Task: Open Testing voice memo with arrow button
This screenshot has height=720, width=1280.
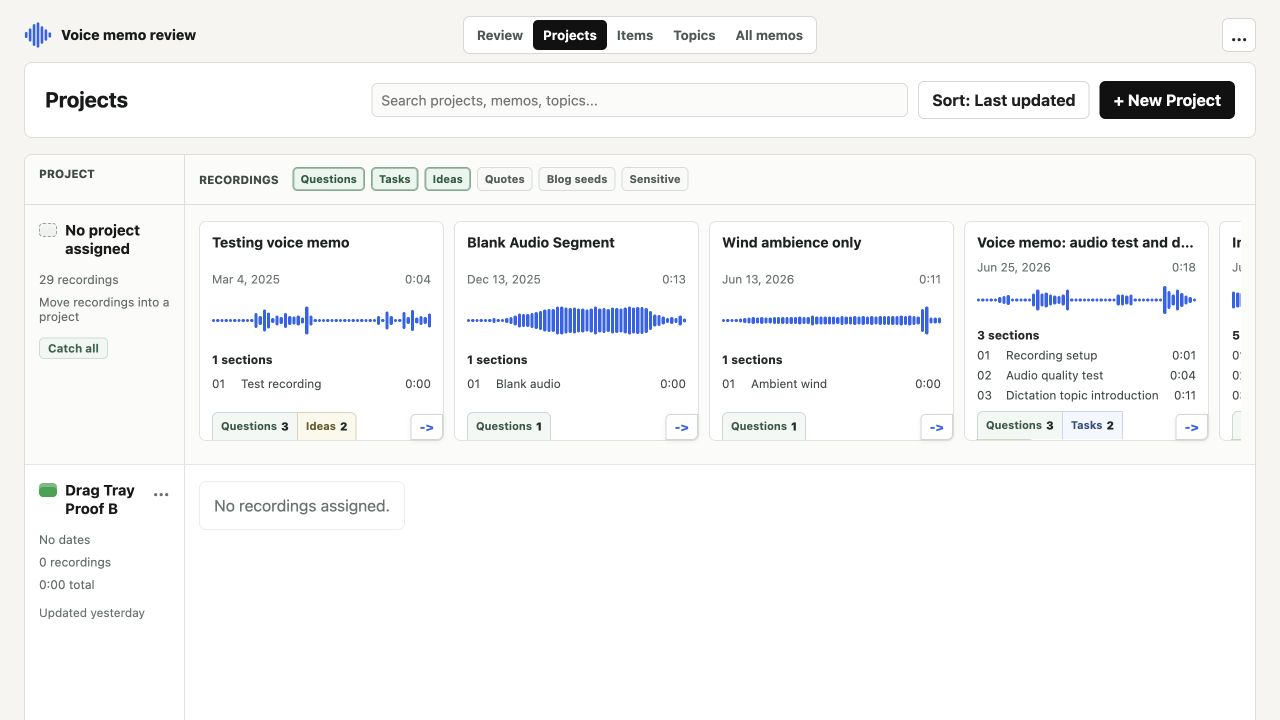Action: point(427,427)
